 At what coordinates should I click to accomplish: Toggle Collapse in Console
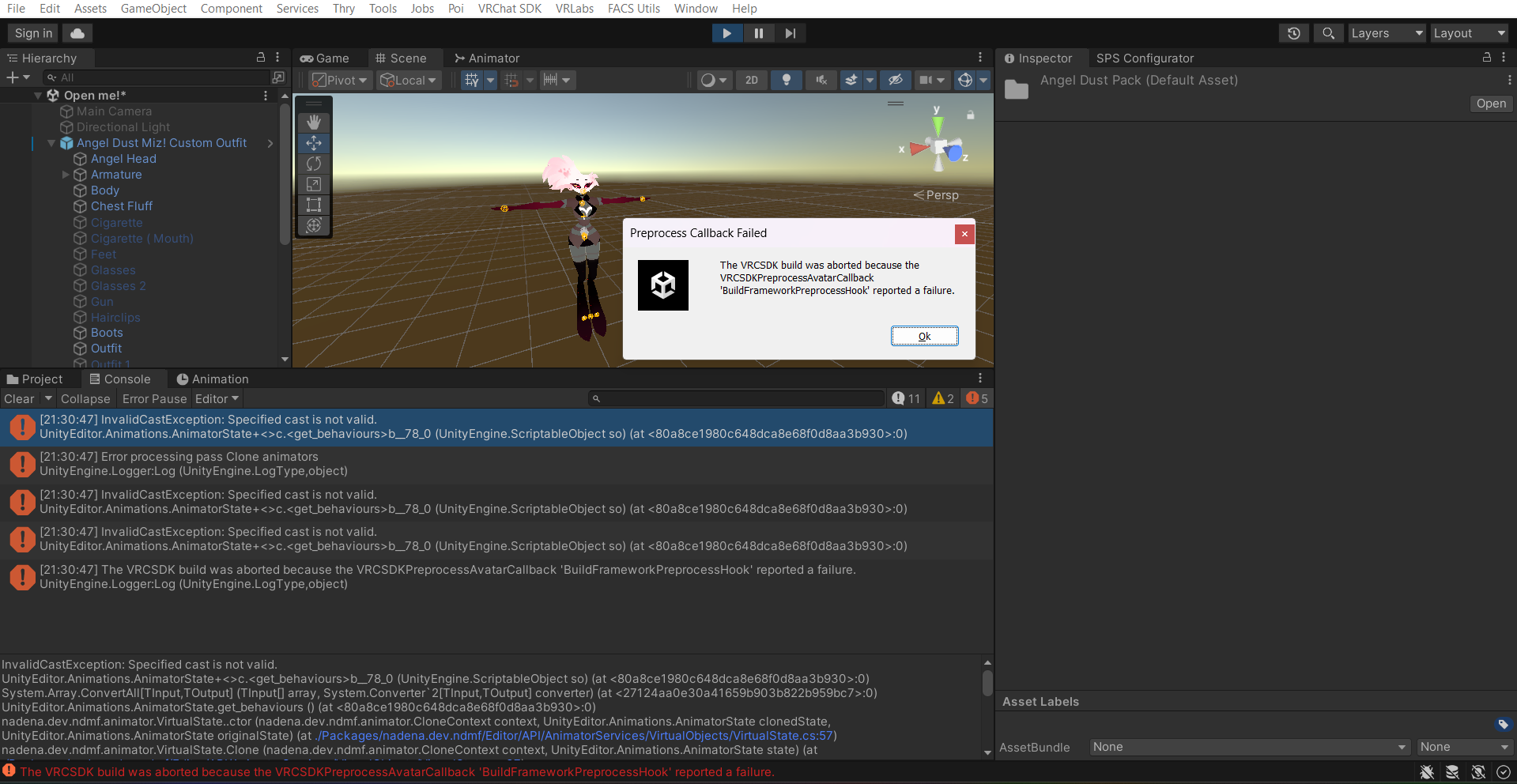(85, 399)
